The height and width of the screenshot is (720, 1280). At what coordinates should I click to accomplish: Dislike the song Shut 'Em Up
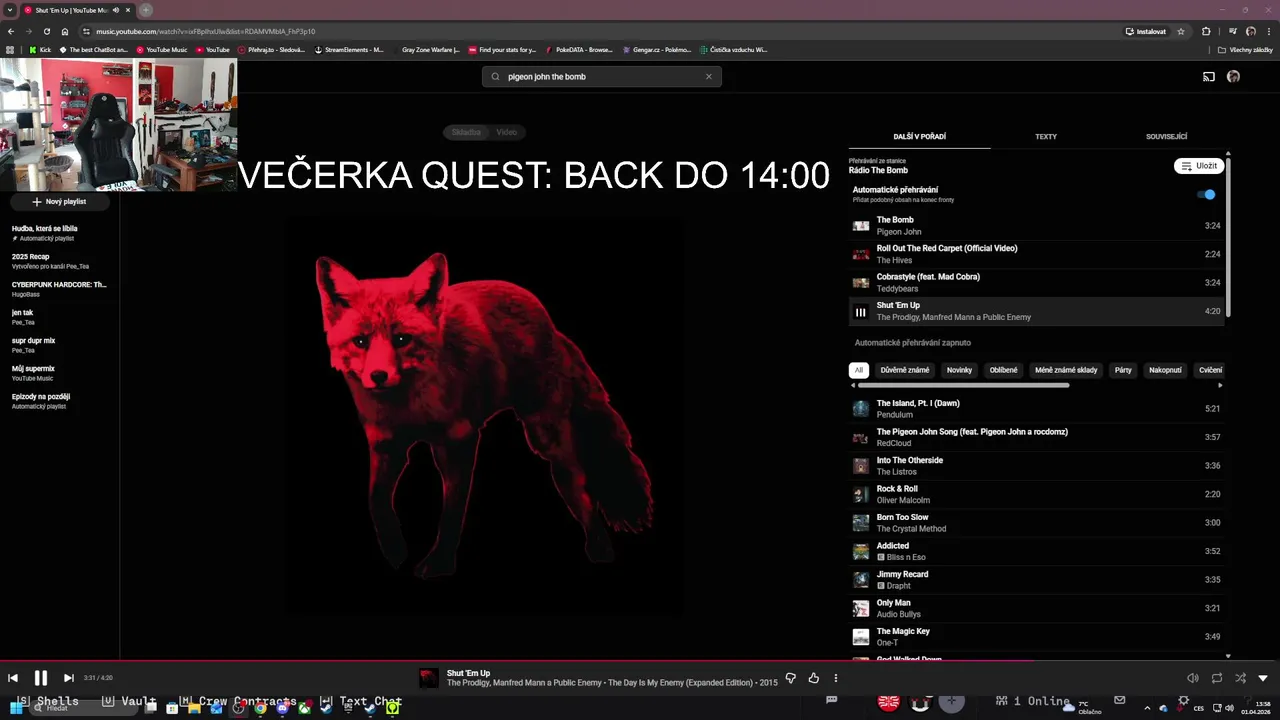tap(791, 678)
